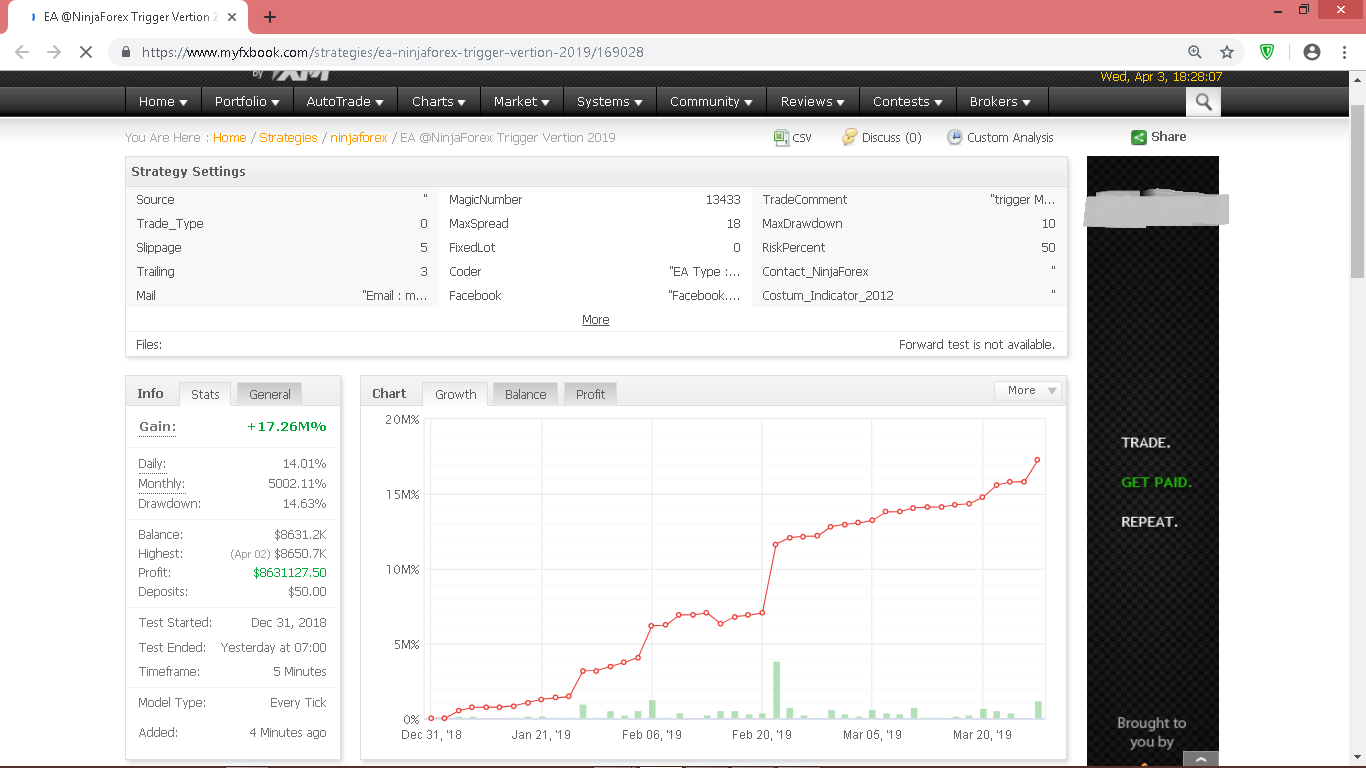Screen dimensions: 1366x768
Task: Open the Chrome profile avatar
Action: 1312,52
